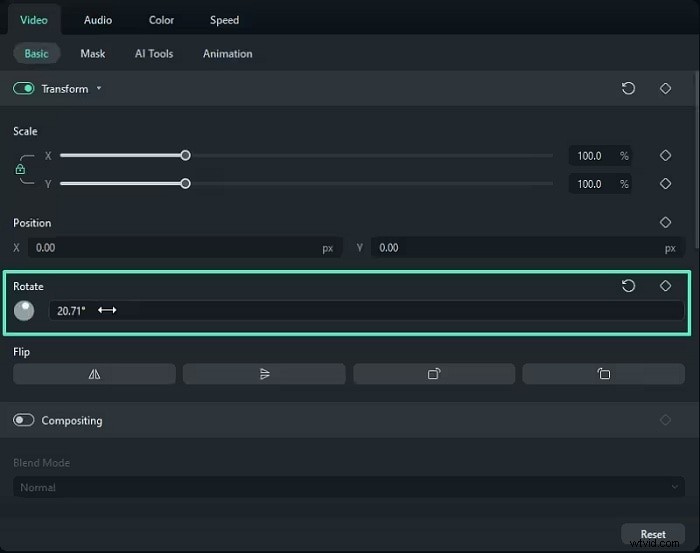Disable the Transform toggle
This screenshot has height=553, width=700.
click(24, 89)
